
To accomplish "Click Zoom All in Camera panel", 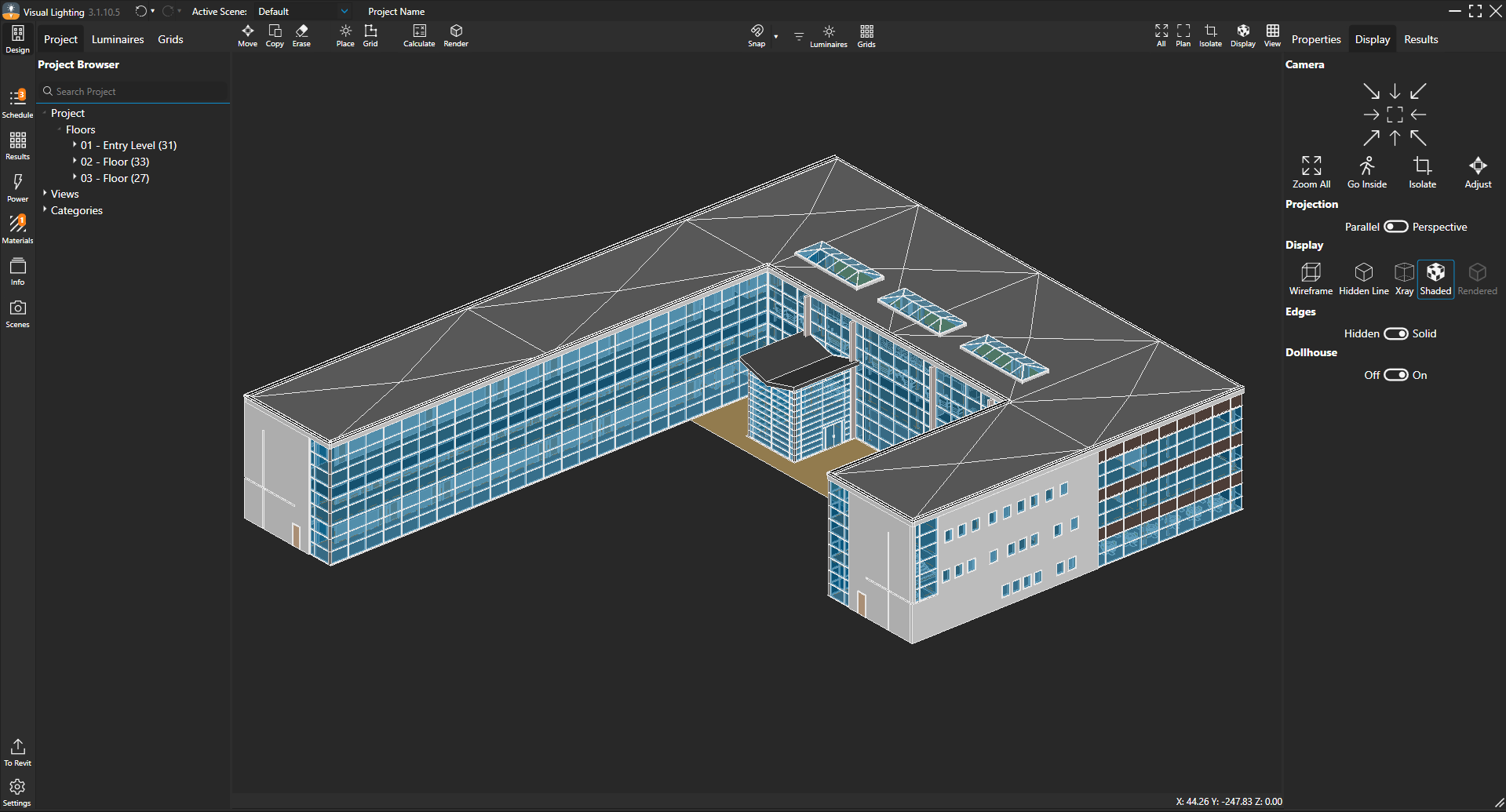I will 1311,172.
